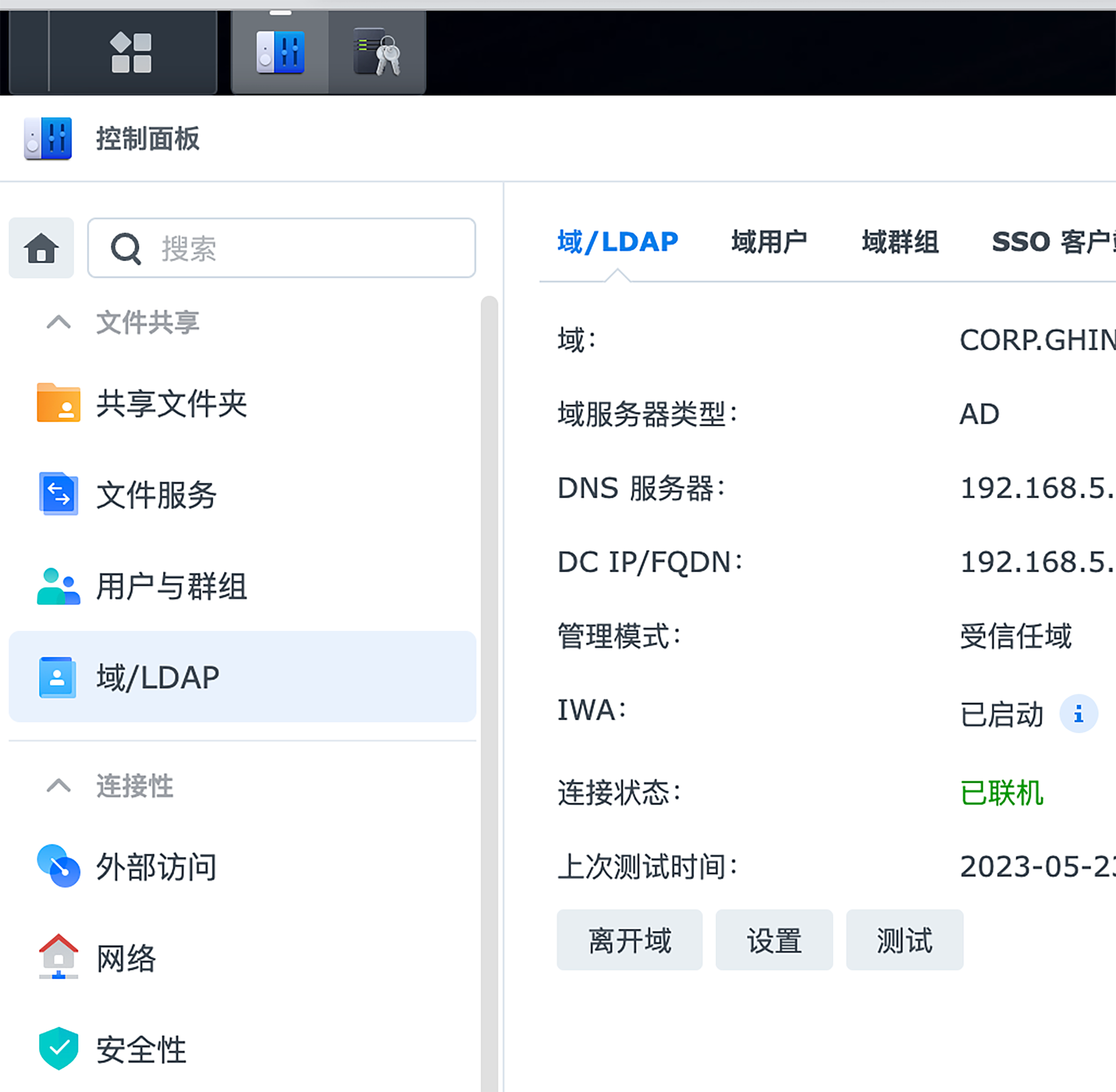This screenshot has height=1092, width=1116.
Task: Show IWA info tooltip icon
Action: [x=1078, y=714]
